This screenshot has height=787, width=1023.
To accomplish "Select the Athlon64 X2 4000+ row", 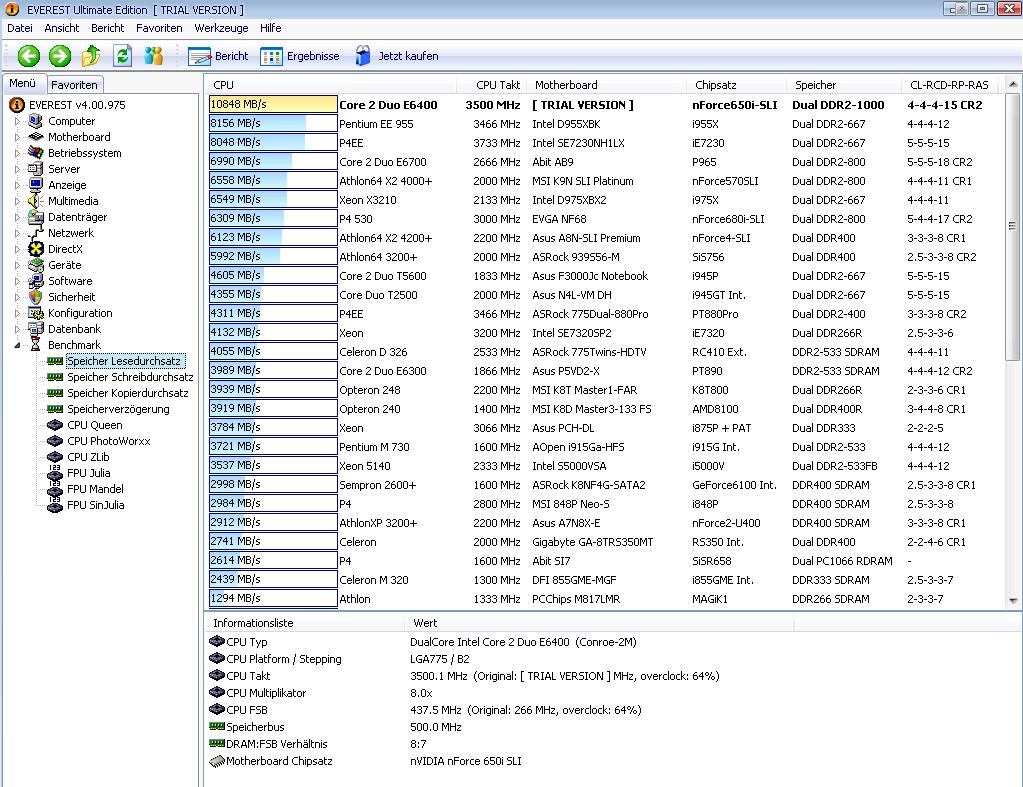I will 604,181.
